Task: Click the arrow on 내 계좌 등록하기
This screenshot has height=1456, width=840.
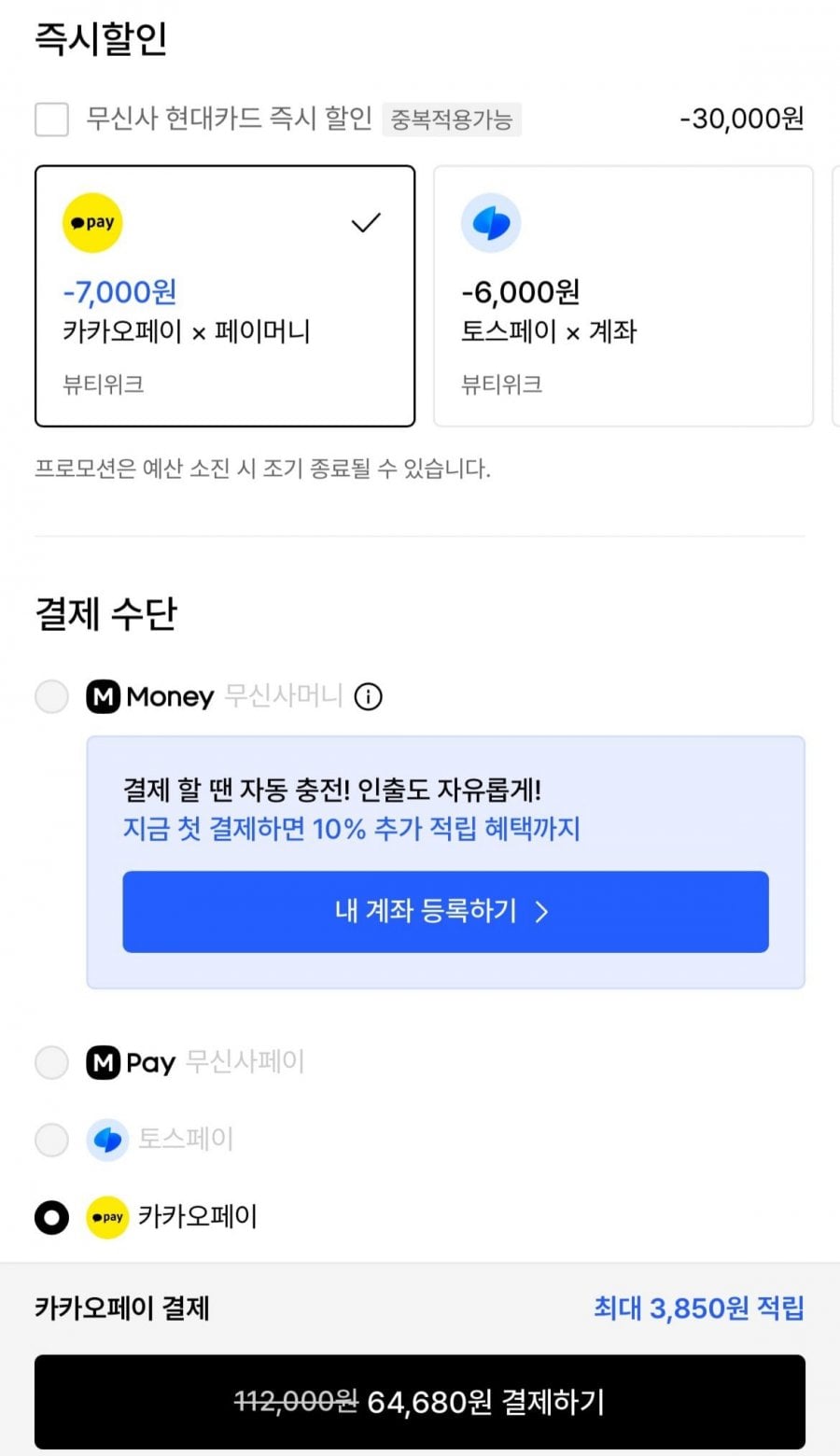Action: click(x=541, y=912)
